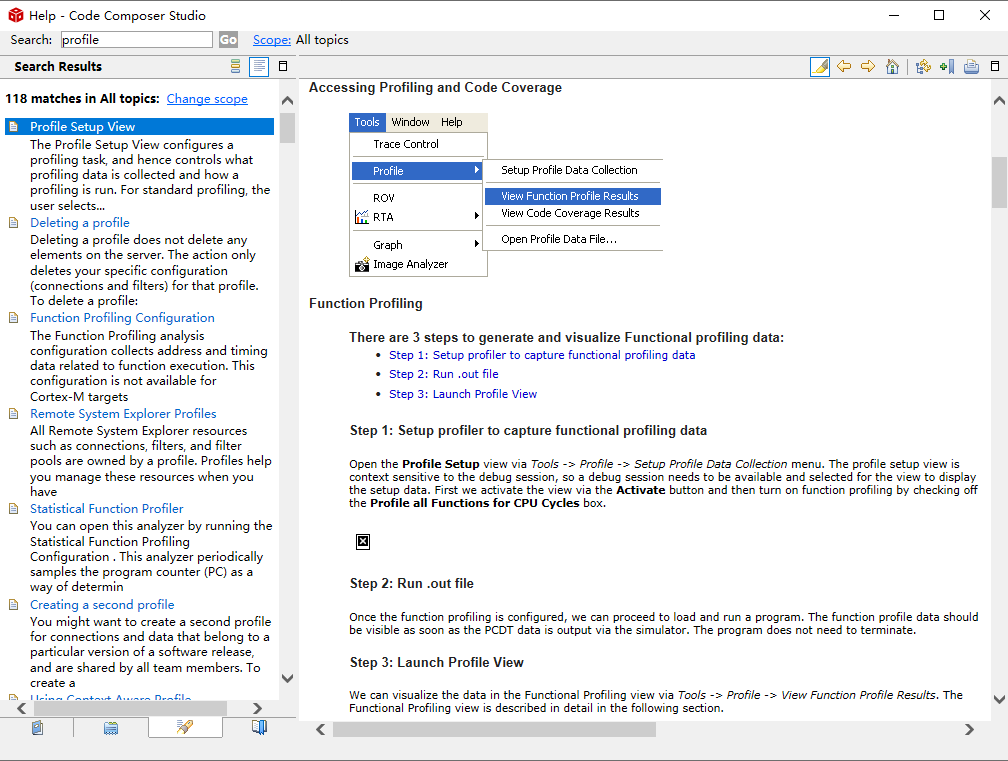Screen dimensions: 1008x761
Task: Click the Go search button
Action: point(228,40)
